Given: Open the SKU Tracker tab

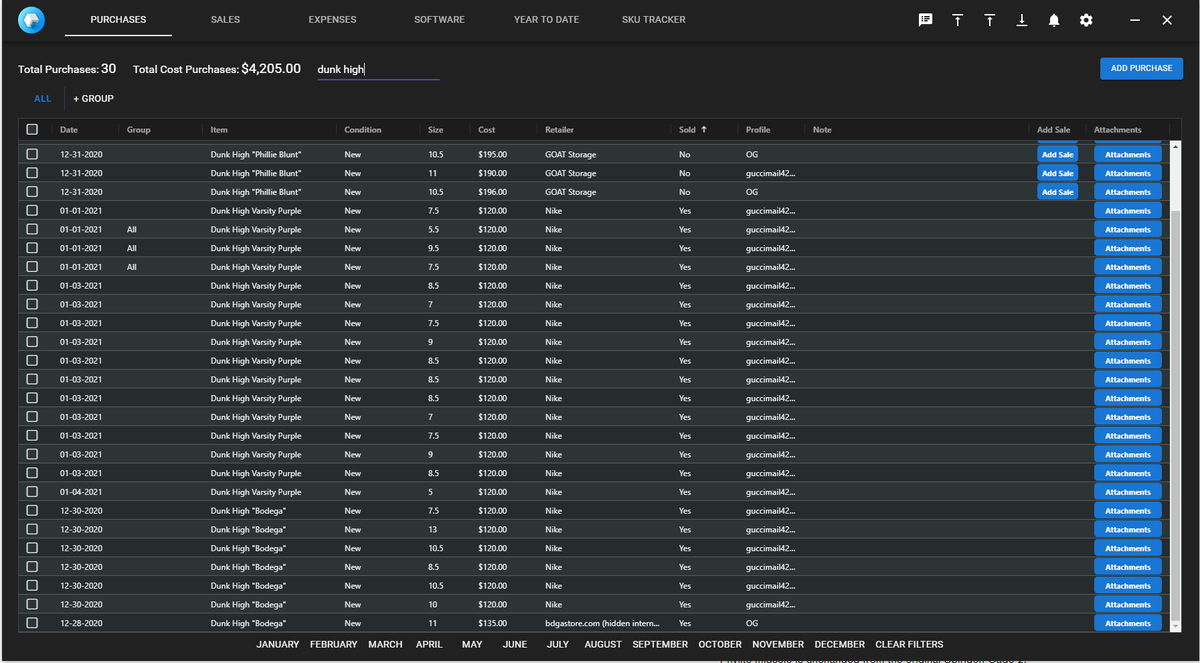Looking at the screenshot, I should (654, 20).
